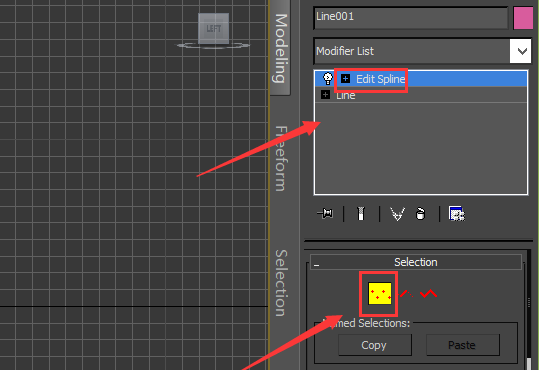This screenshot has width=539, height=370.
Task: Click the Line001 object name field
Action: tap(411, 18)
